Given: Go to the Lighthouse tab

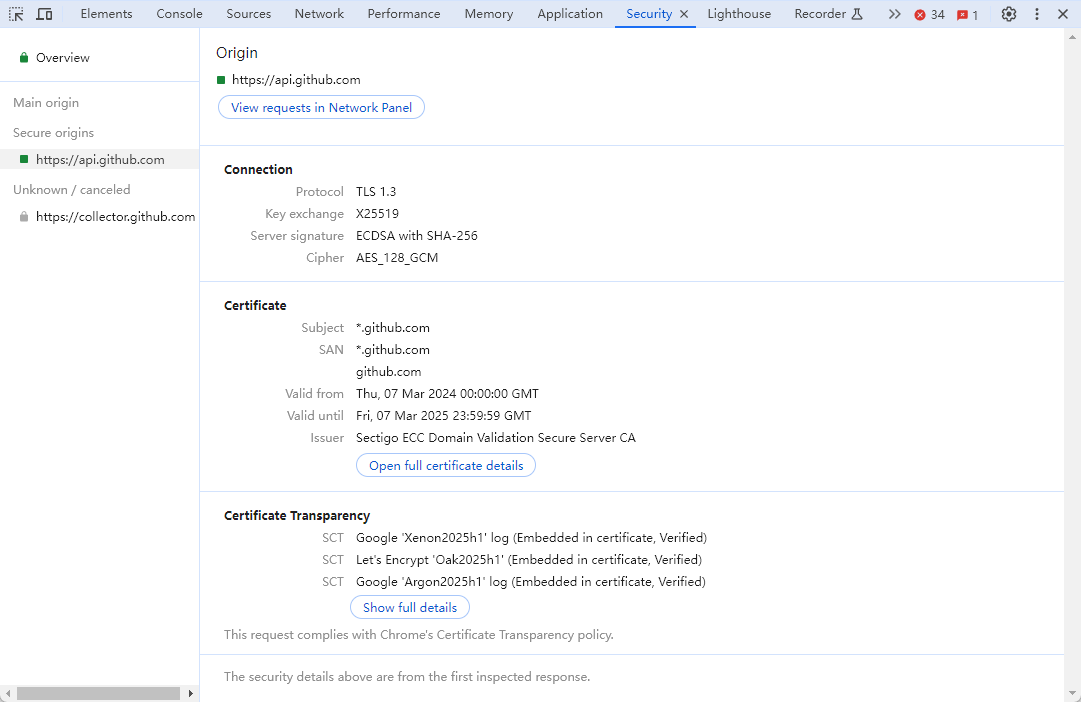Looking at the screenshot, I should (x=739, y=14).
